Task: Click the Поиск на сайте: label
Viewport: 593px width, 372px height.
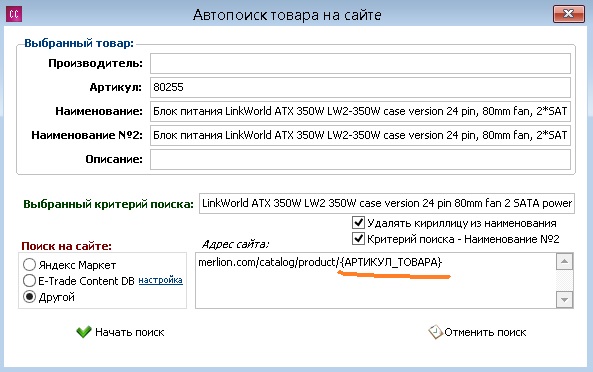Action: tap(67, 246)
